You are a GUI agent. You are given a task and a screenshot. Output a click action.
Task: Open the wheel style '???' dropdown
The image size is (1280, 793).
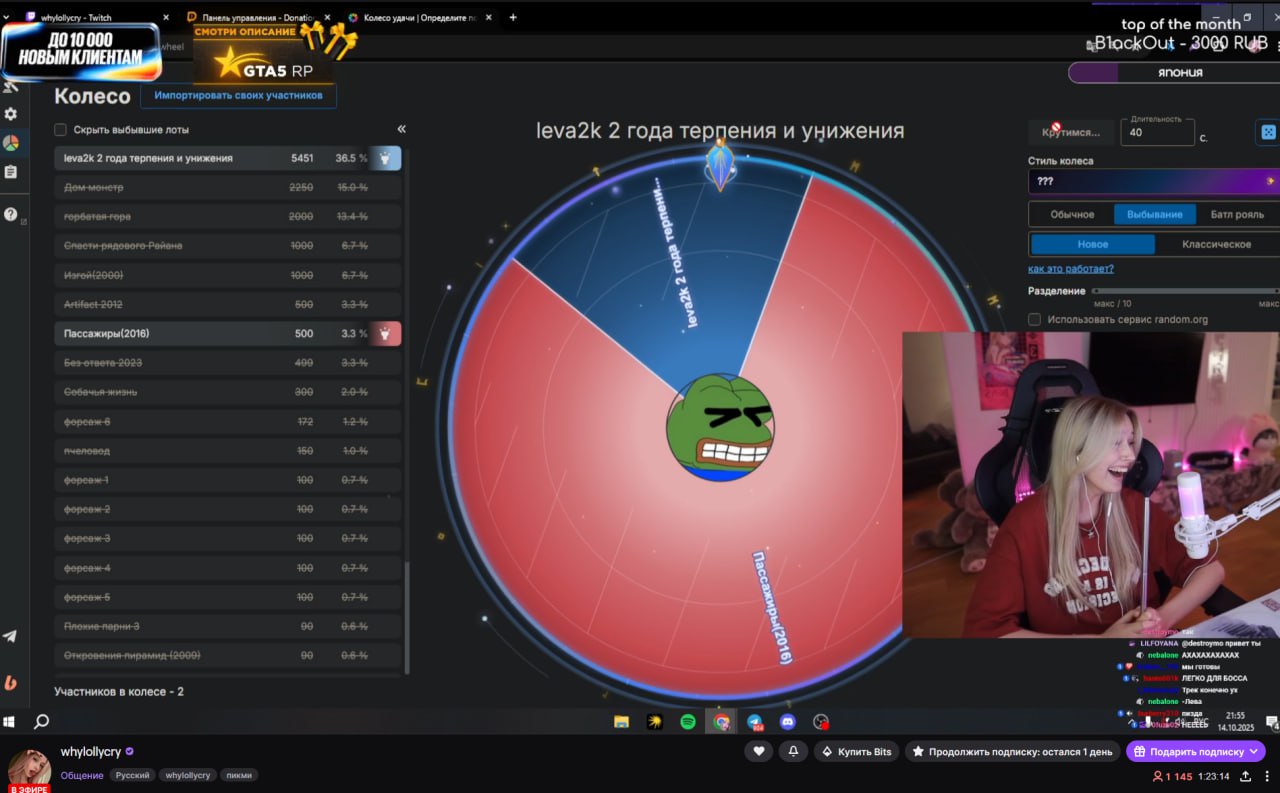(1154, 181)
